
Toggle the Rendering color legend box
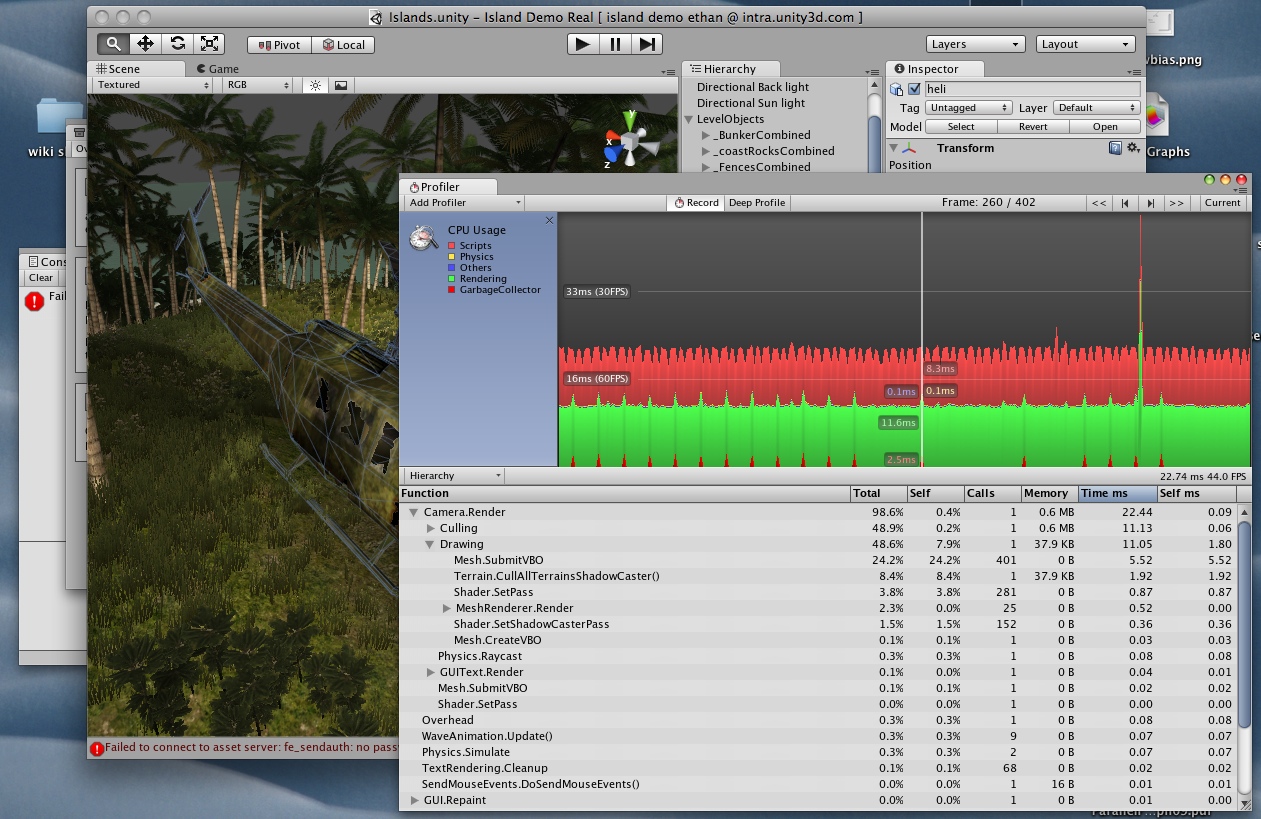point(452,279)
